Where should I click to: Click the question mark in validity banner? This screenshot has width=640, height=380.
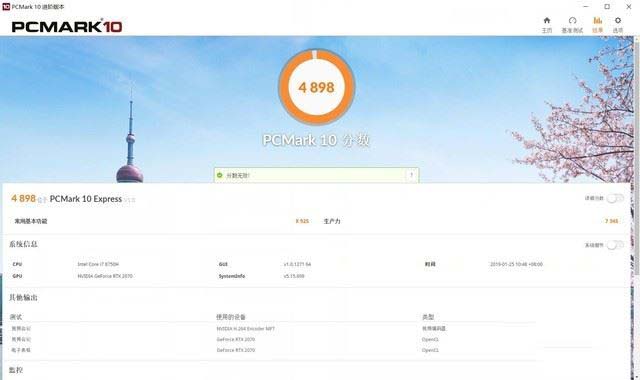click(411, 175)
